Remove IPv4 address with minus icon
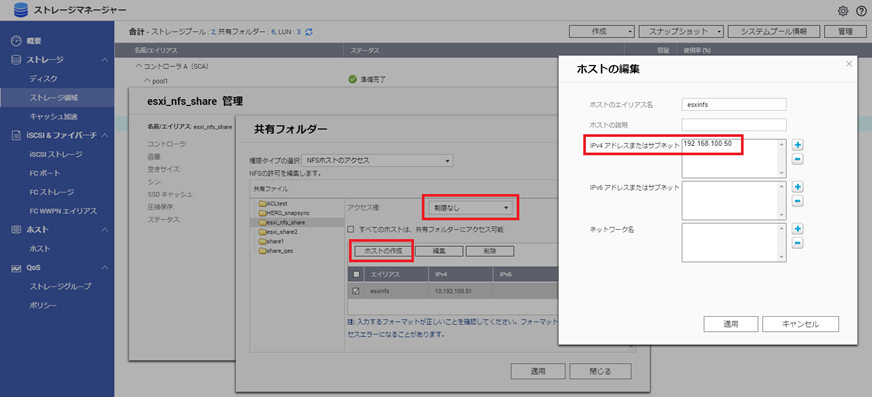The width and height of the screenshot is (872, 397). [797, 160]
